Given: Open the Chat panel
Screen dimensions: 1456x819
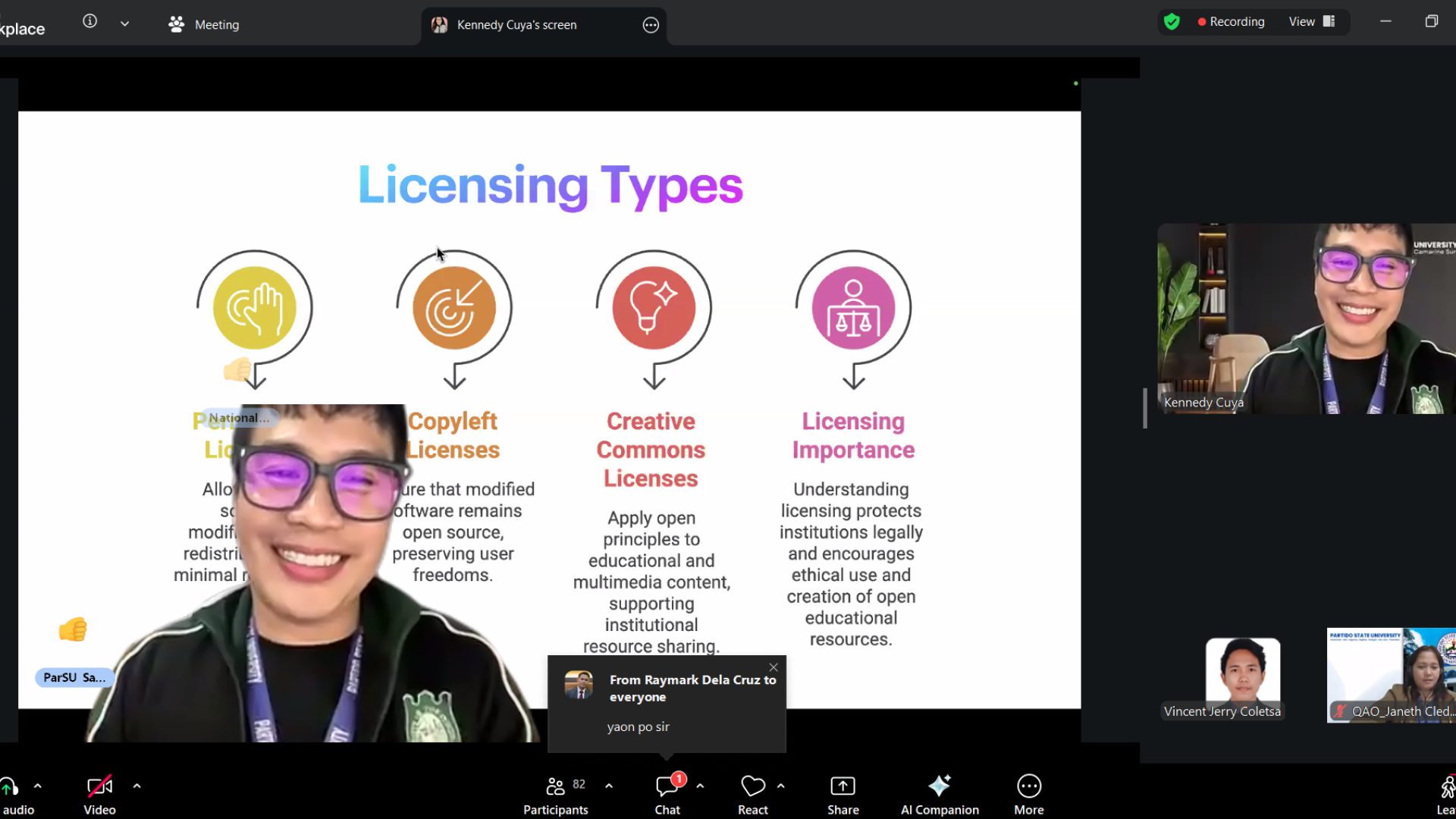Looking at the screenshot, I should coord(667,794).
